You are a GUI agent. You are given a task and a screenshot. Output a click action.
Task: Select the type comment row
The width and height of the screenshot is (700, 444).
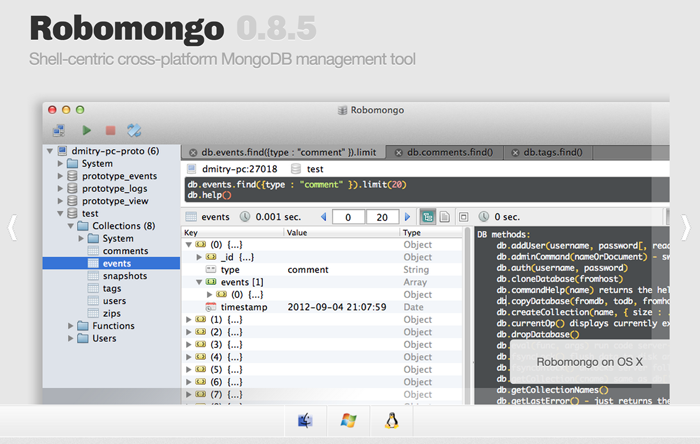(x=322, y=270)
